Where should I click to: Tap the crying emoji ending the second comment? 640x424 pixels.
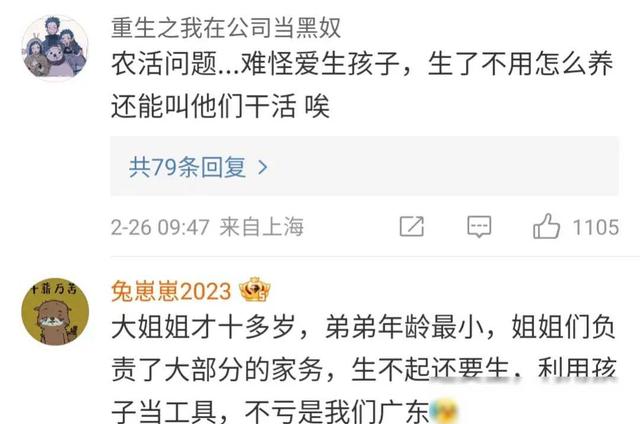click(x=444, y=411)
